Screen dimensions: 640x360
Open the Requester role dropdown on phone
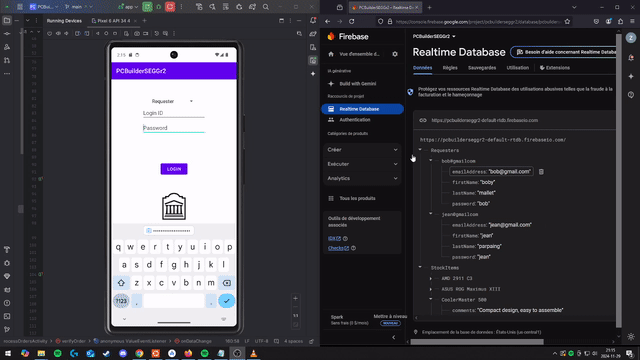(x=172, y=101)
